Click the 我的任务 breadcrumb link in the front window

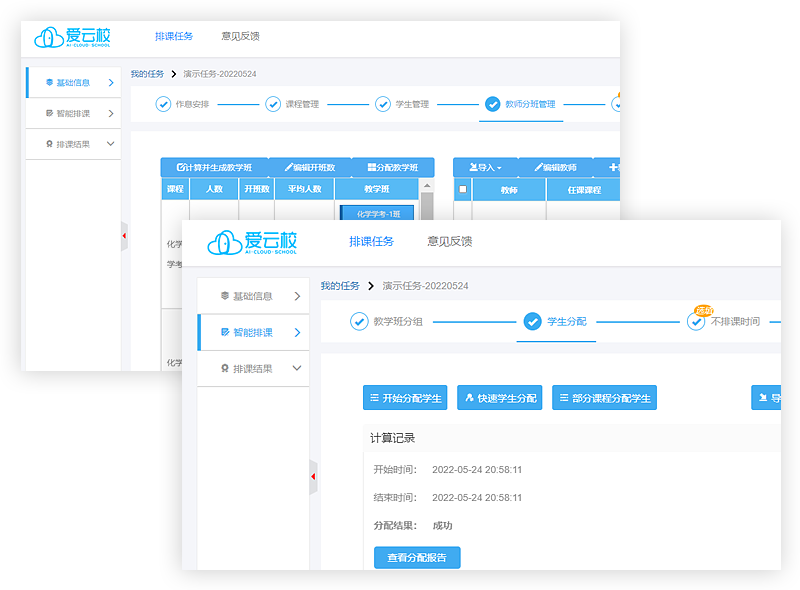pyautogui.click(x=340, y=286)
